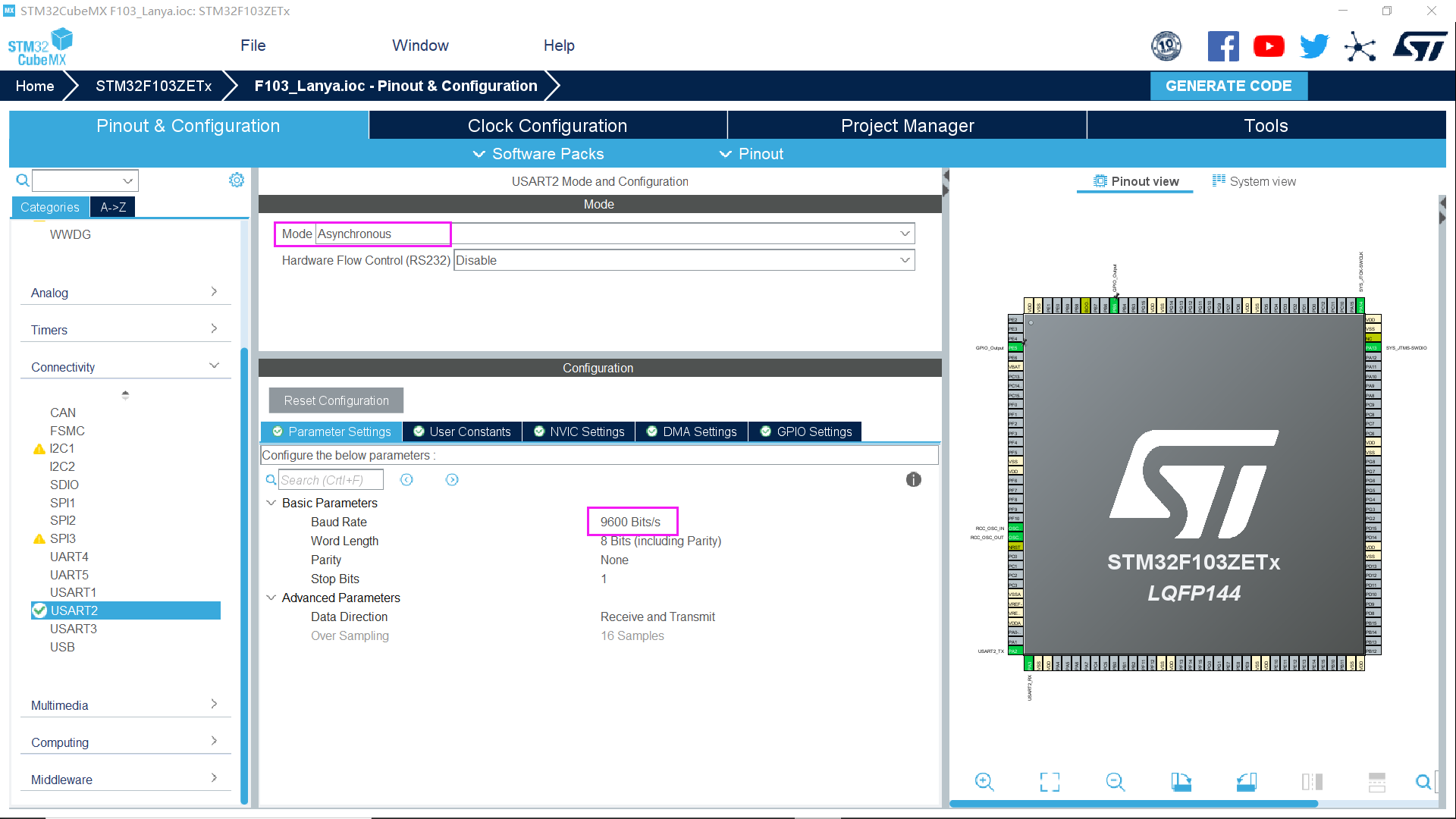Open the ST YouTube channel icon
1456x819 pixels.
1269,46
